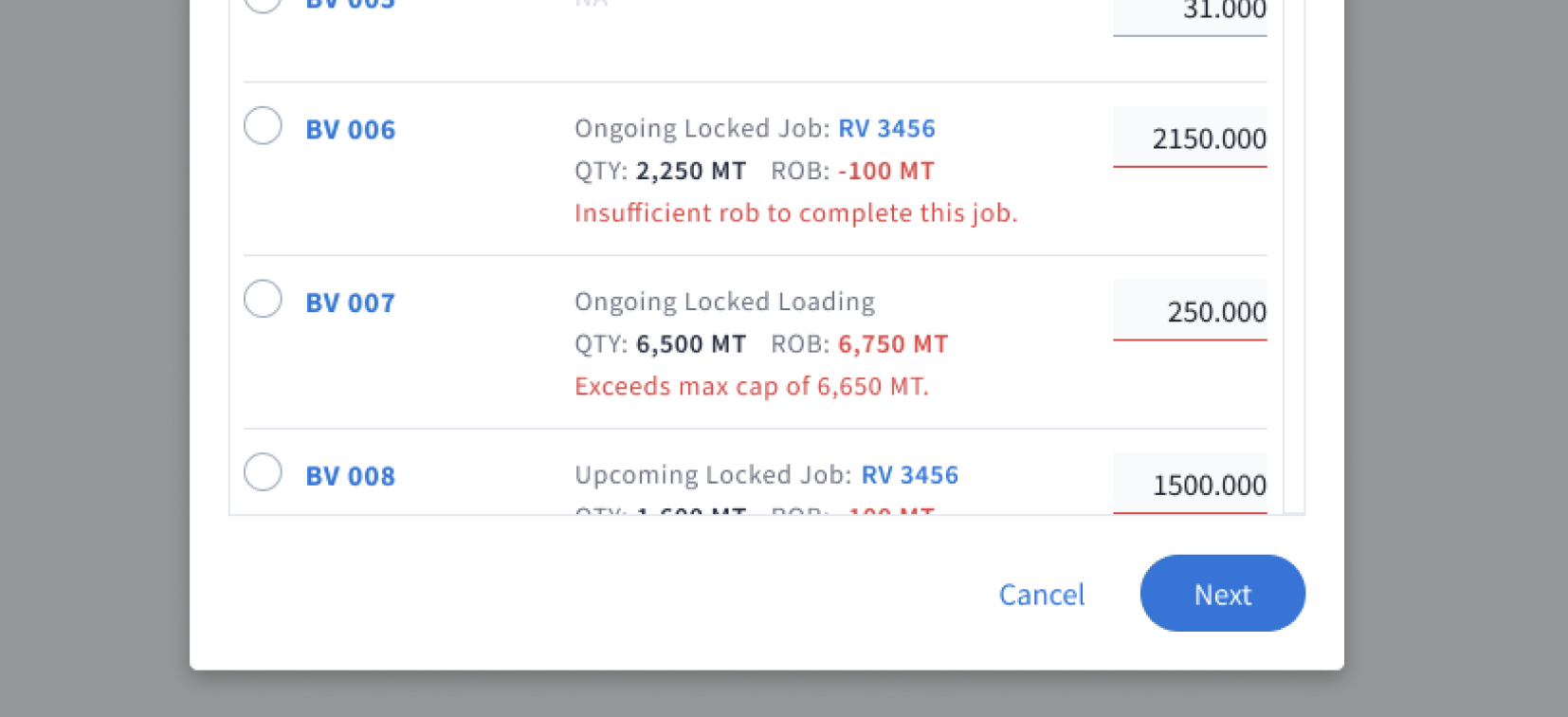1568x717 pixels.
Task: Click the QTY 6,500 MT text
Action: point(660,343)
